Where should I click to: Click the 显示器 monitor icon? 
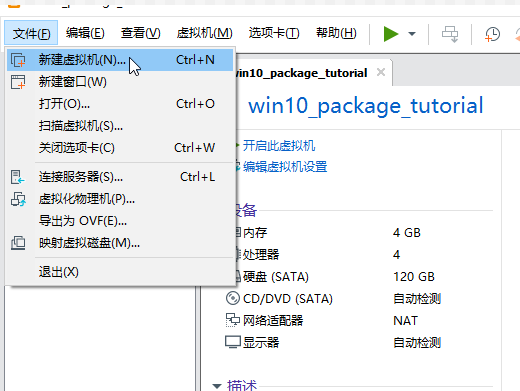[233, 342]
